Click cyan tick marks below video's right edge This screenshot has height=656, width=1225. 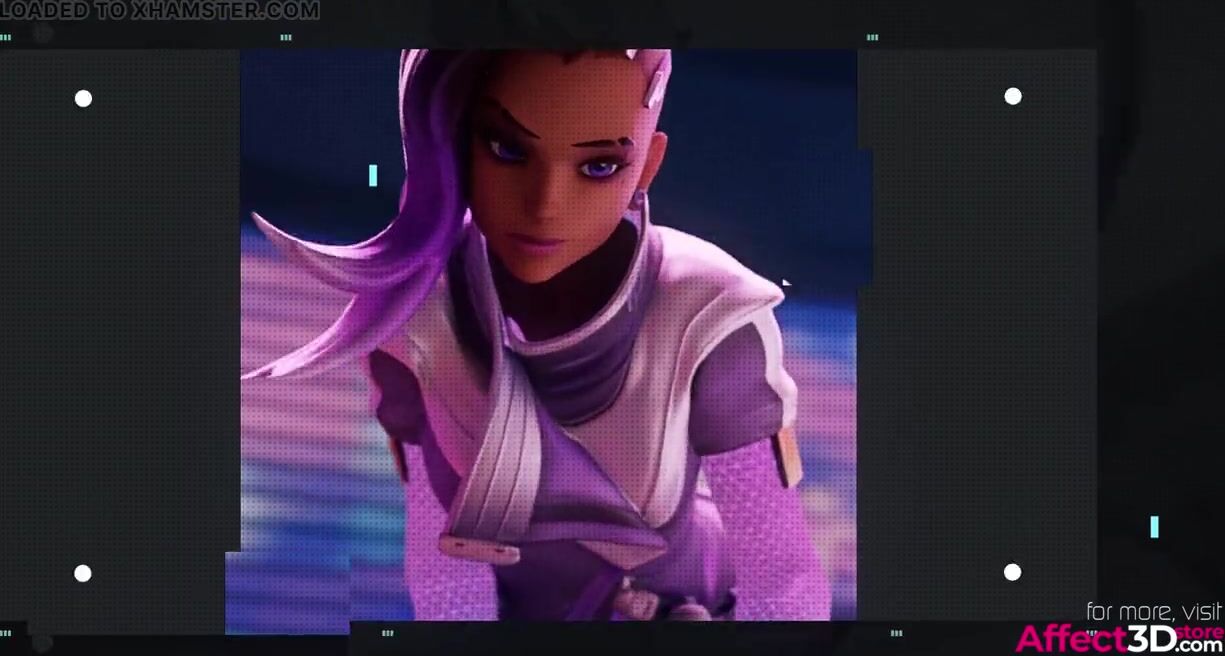896,633
